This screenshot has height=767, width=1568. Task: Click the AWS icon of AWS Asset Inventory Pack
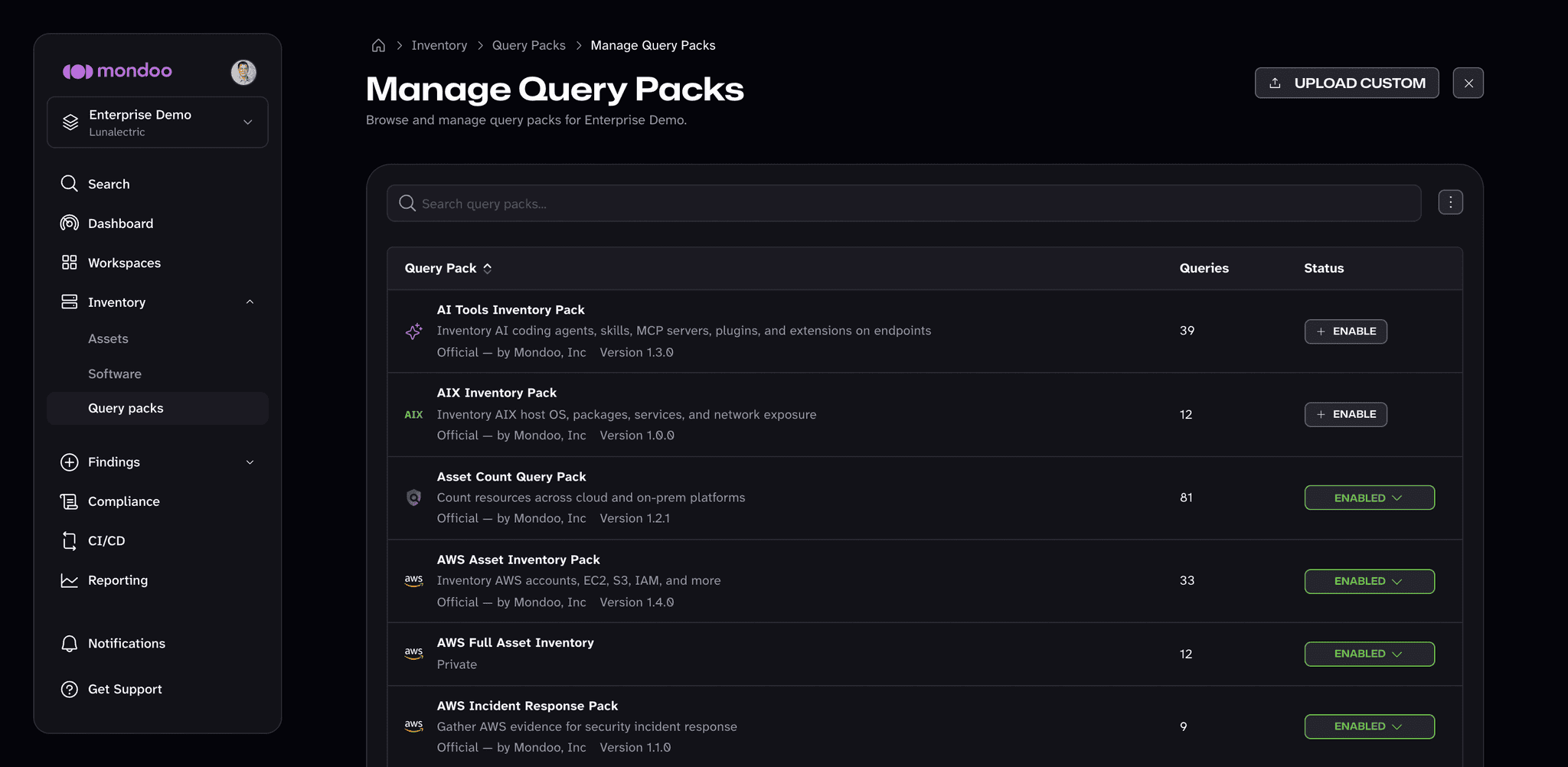coord(413,580)
